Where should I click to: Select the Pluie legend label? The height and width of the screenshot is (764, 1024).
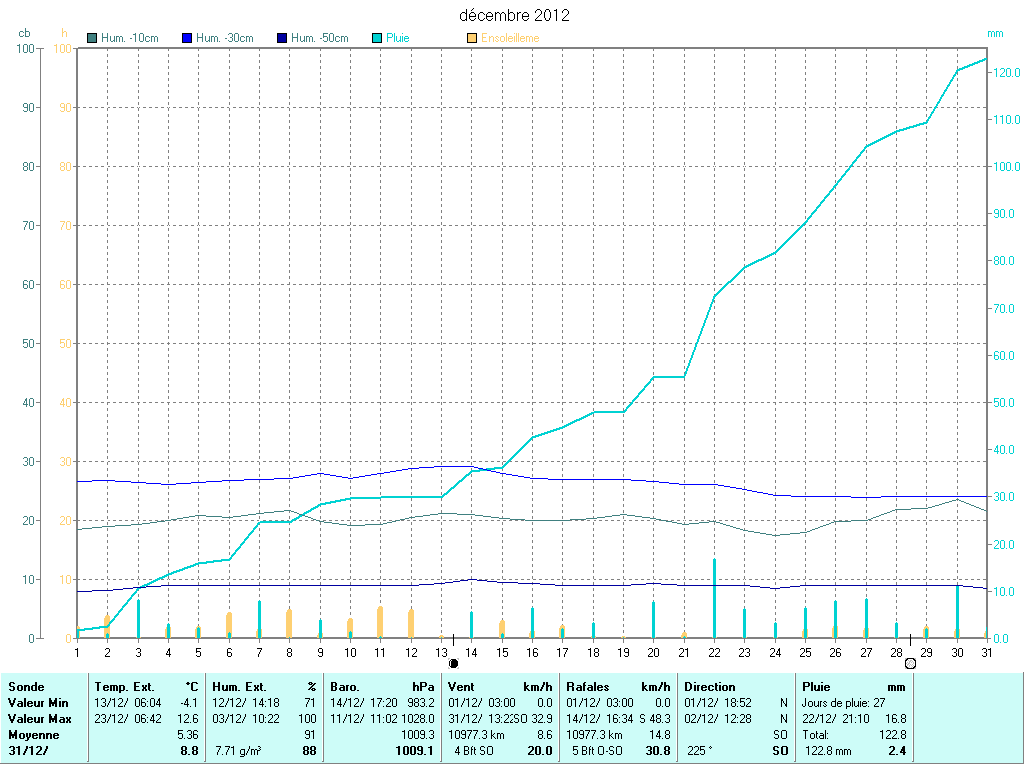point(398,38)
